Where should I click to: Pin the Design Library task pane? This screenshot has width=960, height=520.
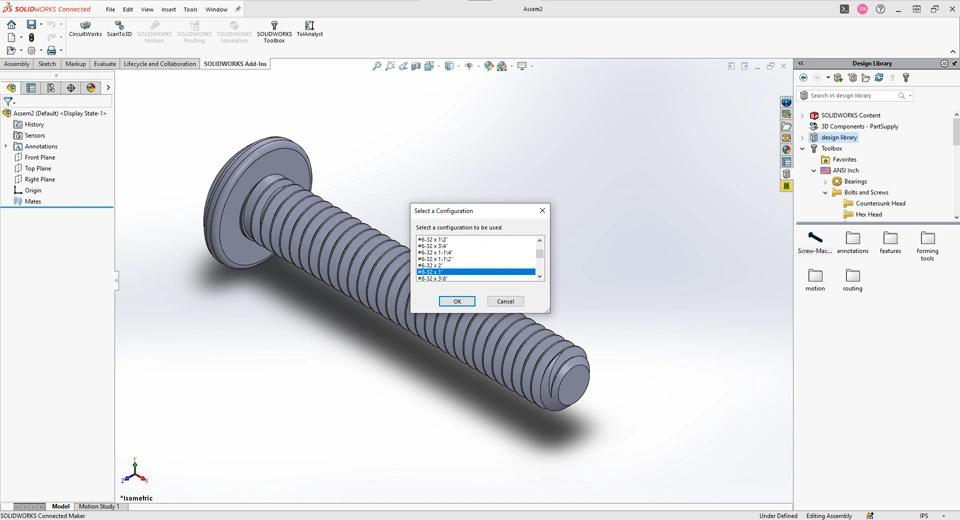coord(954,63)
